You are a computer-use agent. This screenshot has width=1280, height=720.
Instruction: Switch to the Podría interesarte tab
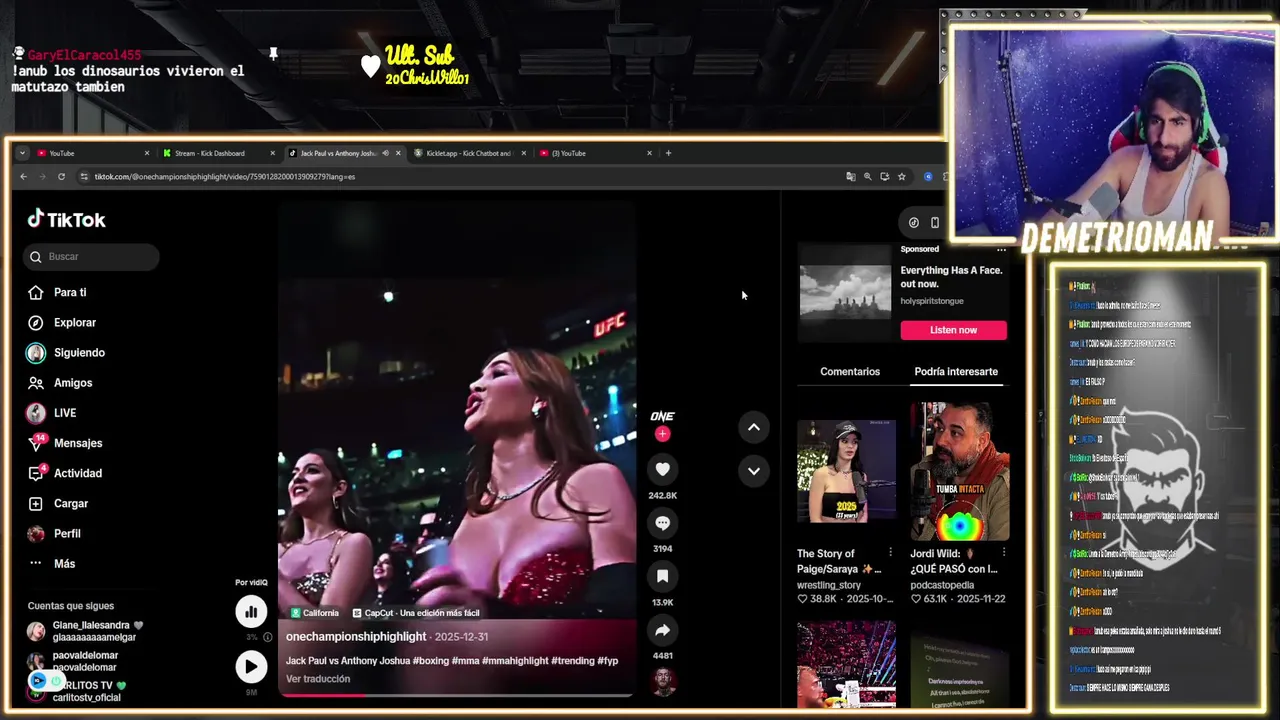tap(956, 371)
